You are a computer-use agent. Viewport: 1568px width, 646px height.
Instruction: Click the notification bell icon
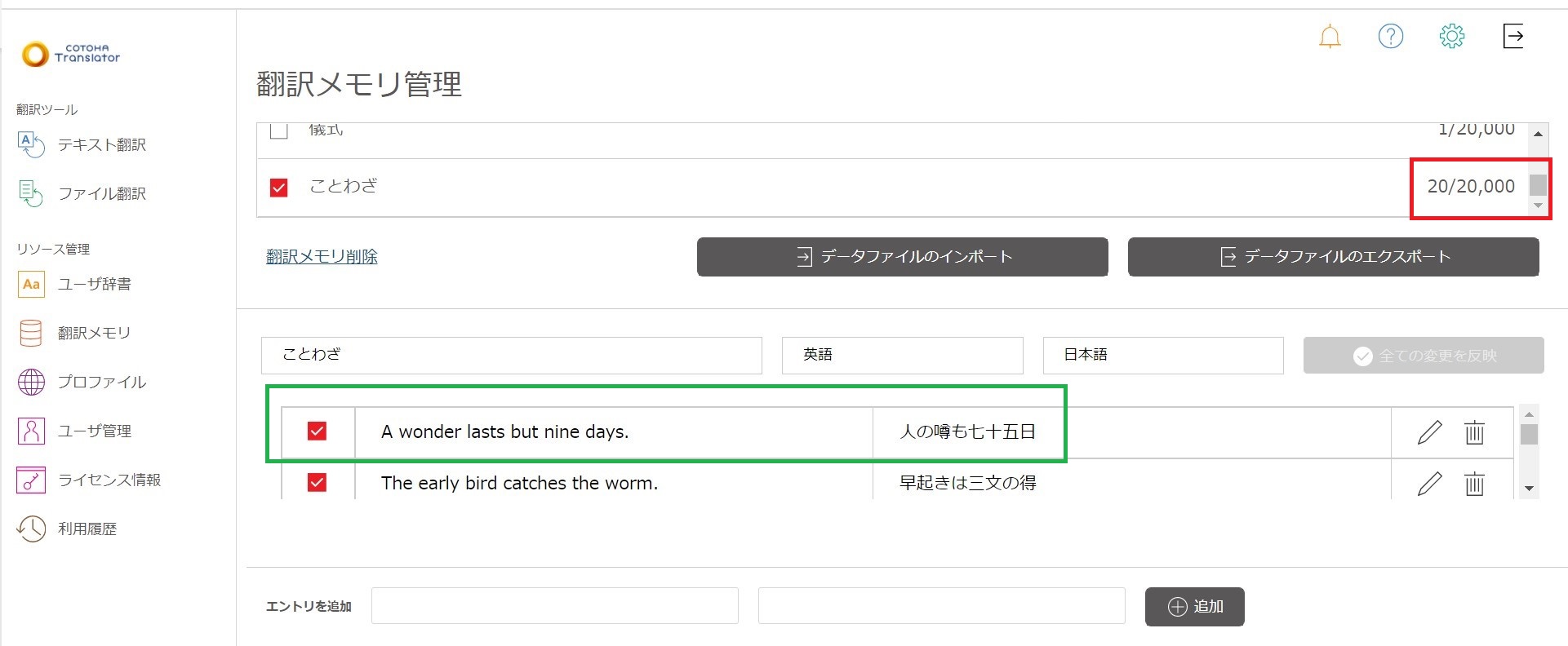click(x=1330, y=37)
